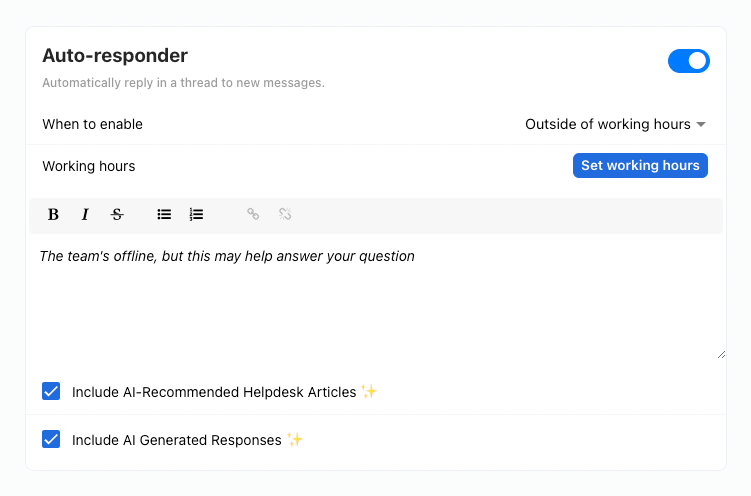Click the sparkle icon beside AI Generated Responses
This screenshot has width=751, height=496.
(x=294, y=440)
